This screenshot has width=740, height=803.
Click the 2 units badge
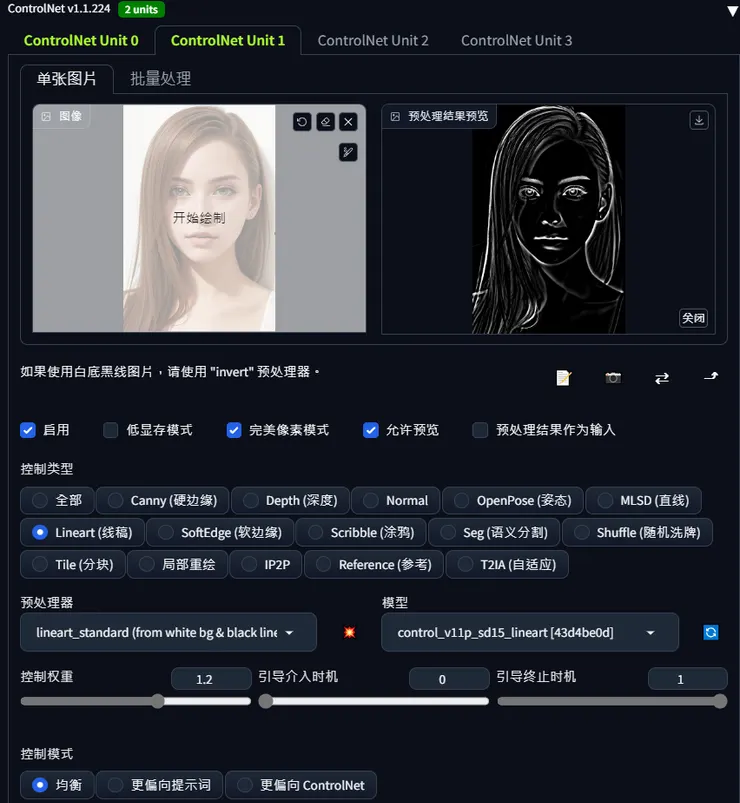point(141,9)
